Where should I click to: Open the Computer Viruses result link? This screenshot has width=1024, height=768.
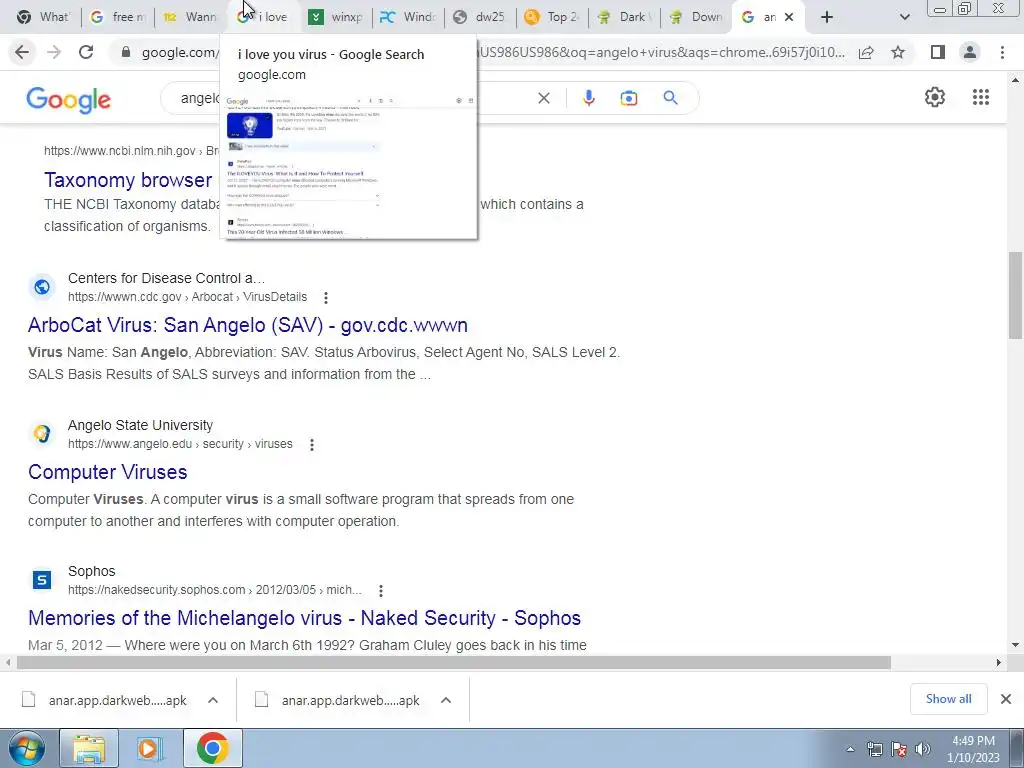108,472
